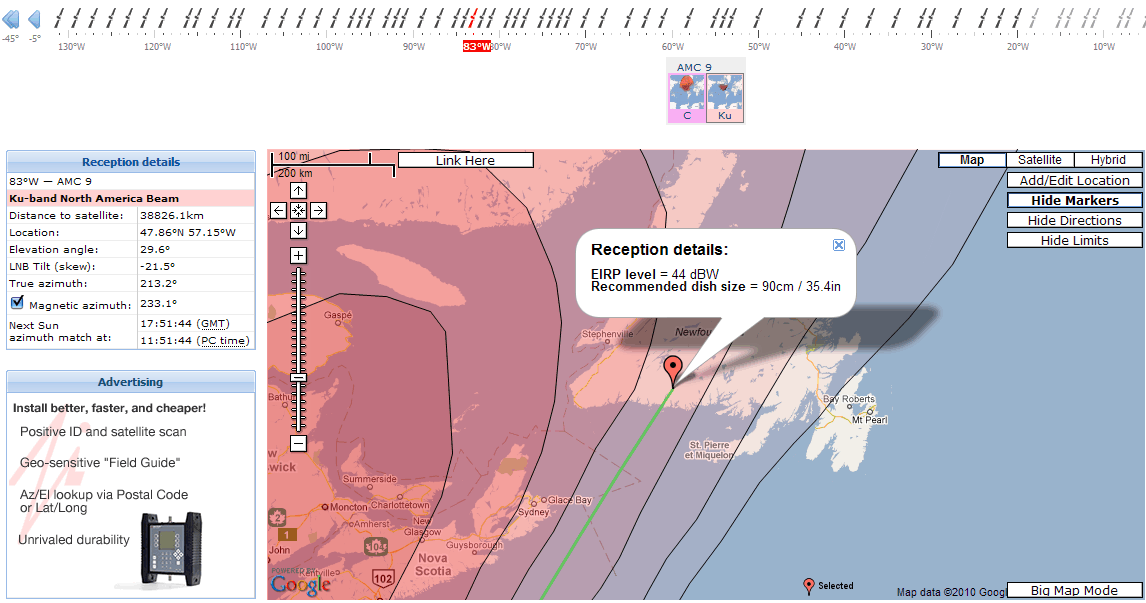The image size is (1146, 603).
Task: Pan the map upward with the arrow button
Action: point(298,191)
